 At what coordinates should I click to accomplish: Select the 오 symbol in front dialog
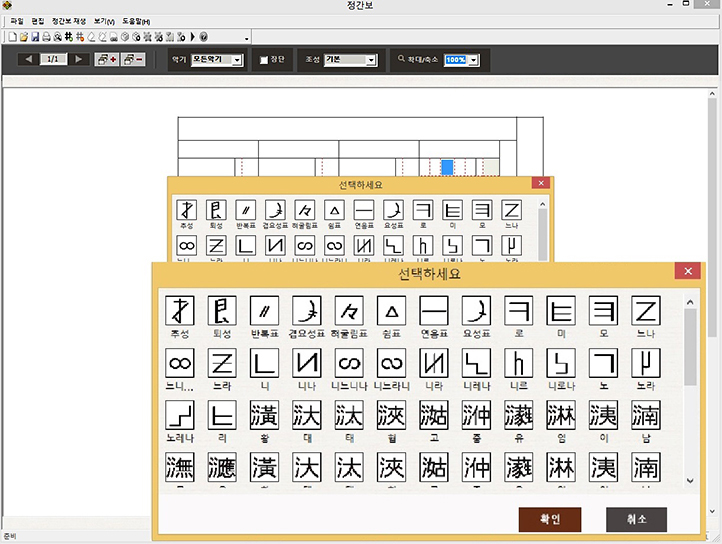coord(603,310)
